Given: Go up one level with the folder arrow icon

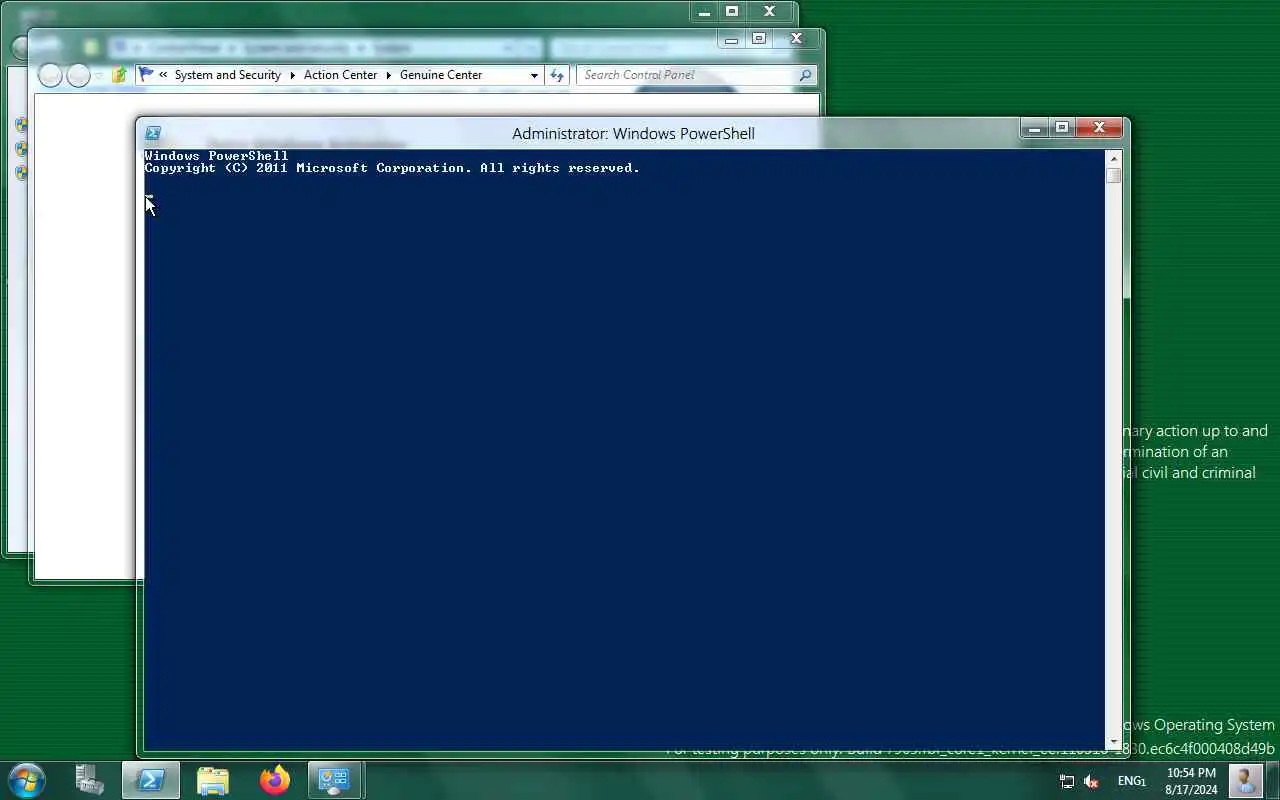Looking at the screenshot, I should click(119, 75).
